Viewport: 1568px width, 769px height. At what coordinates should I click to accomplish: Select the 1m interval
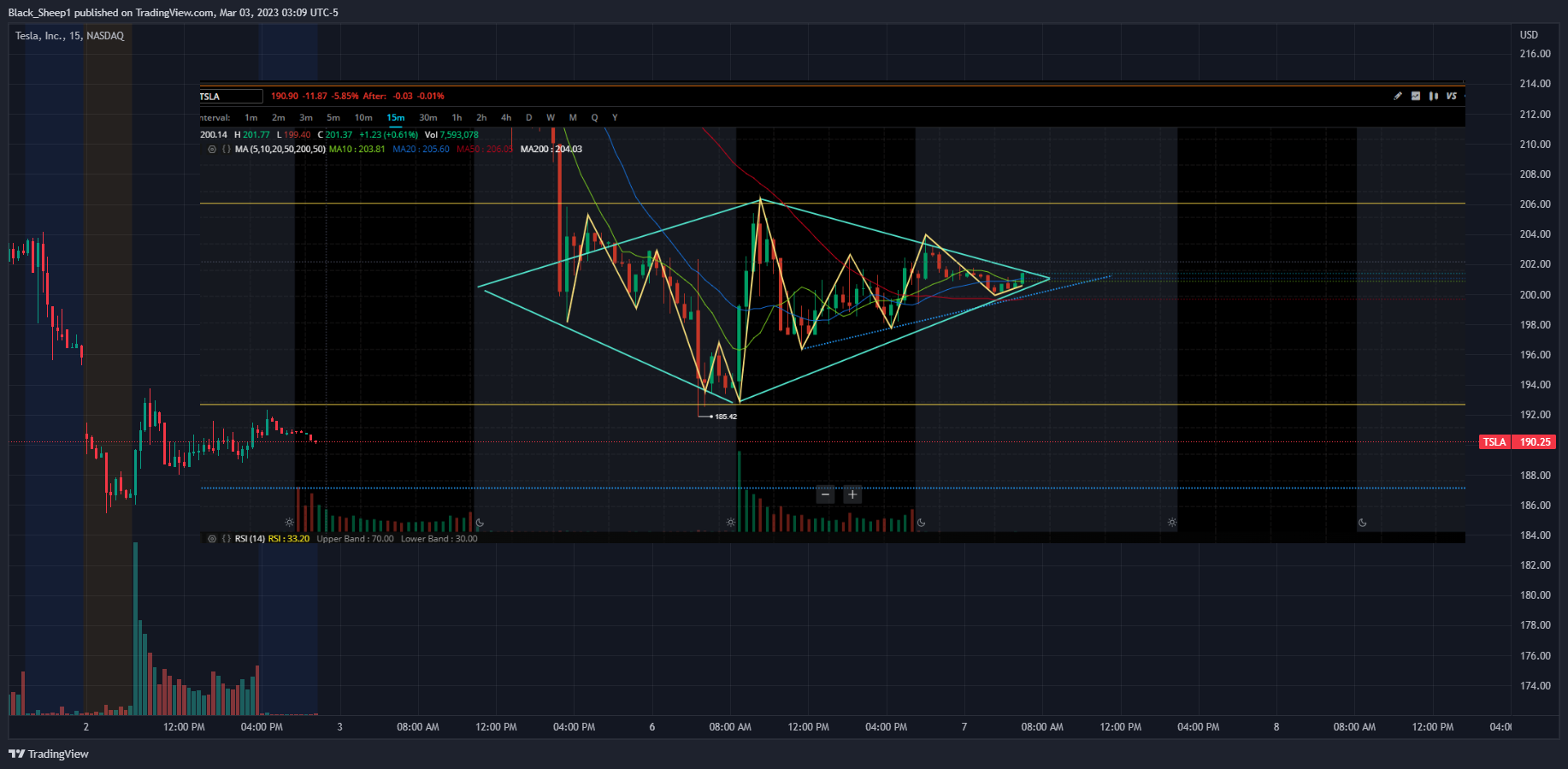click(251, 118)
